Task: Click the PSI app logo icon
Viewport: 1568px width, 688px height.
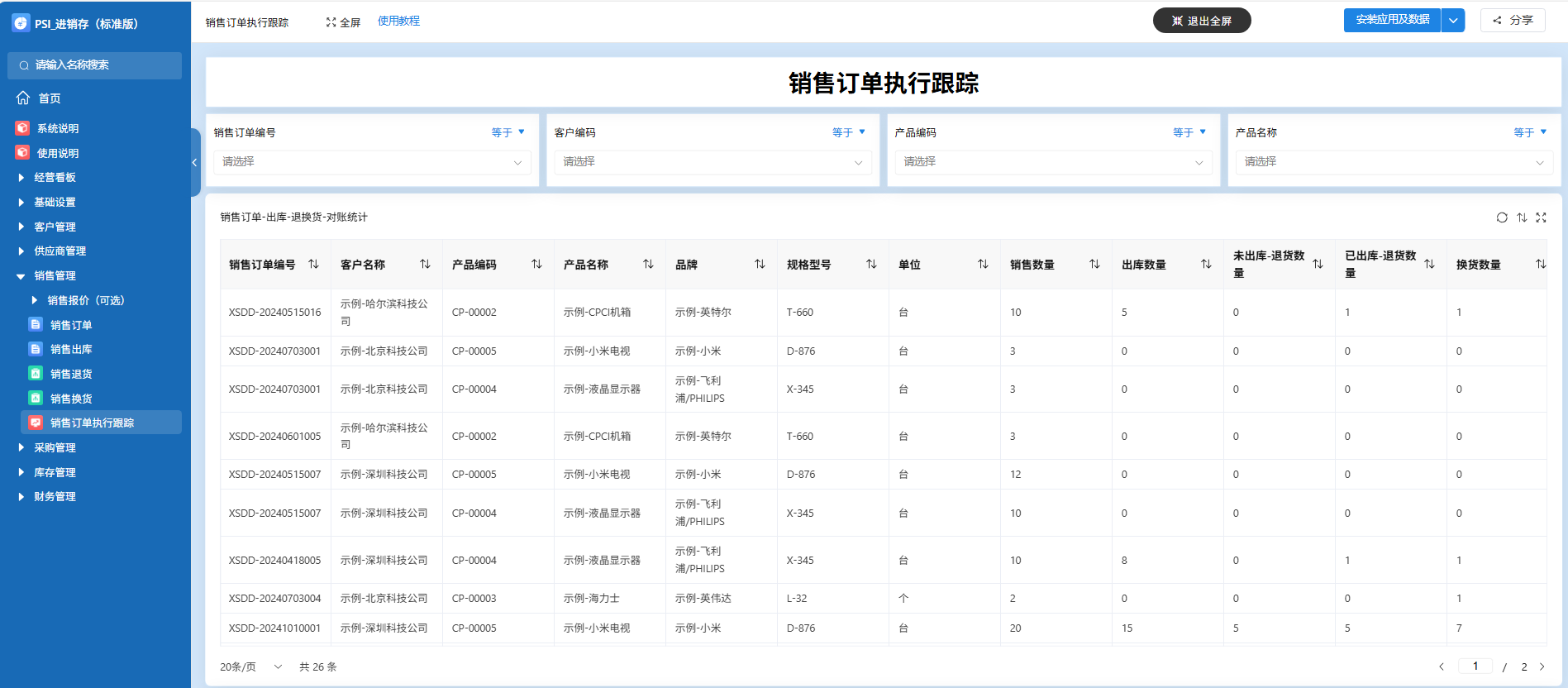Action: point(21,23)
